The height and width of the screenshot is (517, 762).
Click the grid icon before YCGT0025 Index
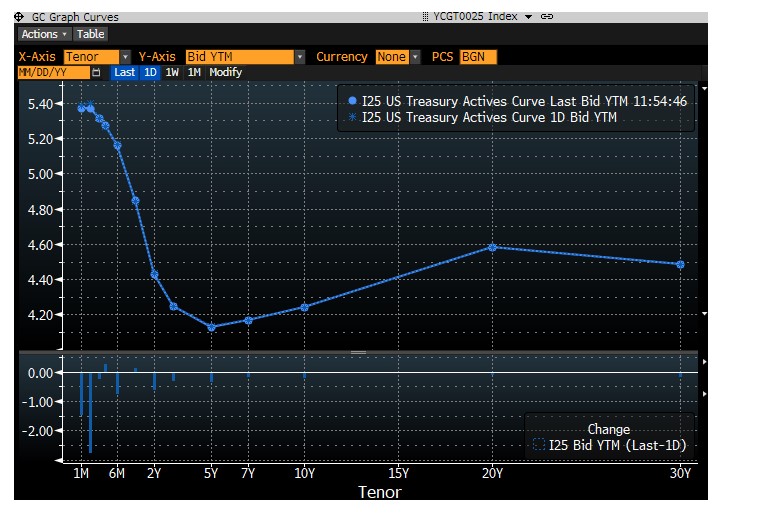[425, 17]
